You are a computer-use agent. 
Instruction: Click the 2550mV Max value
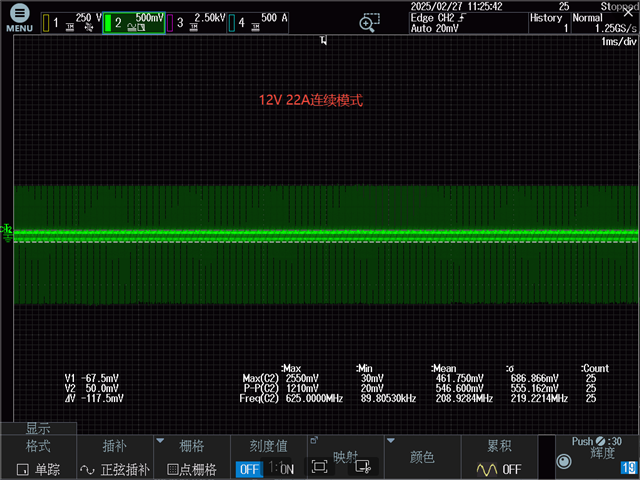click(x=302, y=378)
